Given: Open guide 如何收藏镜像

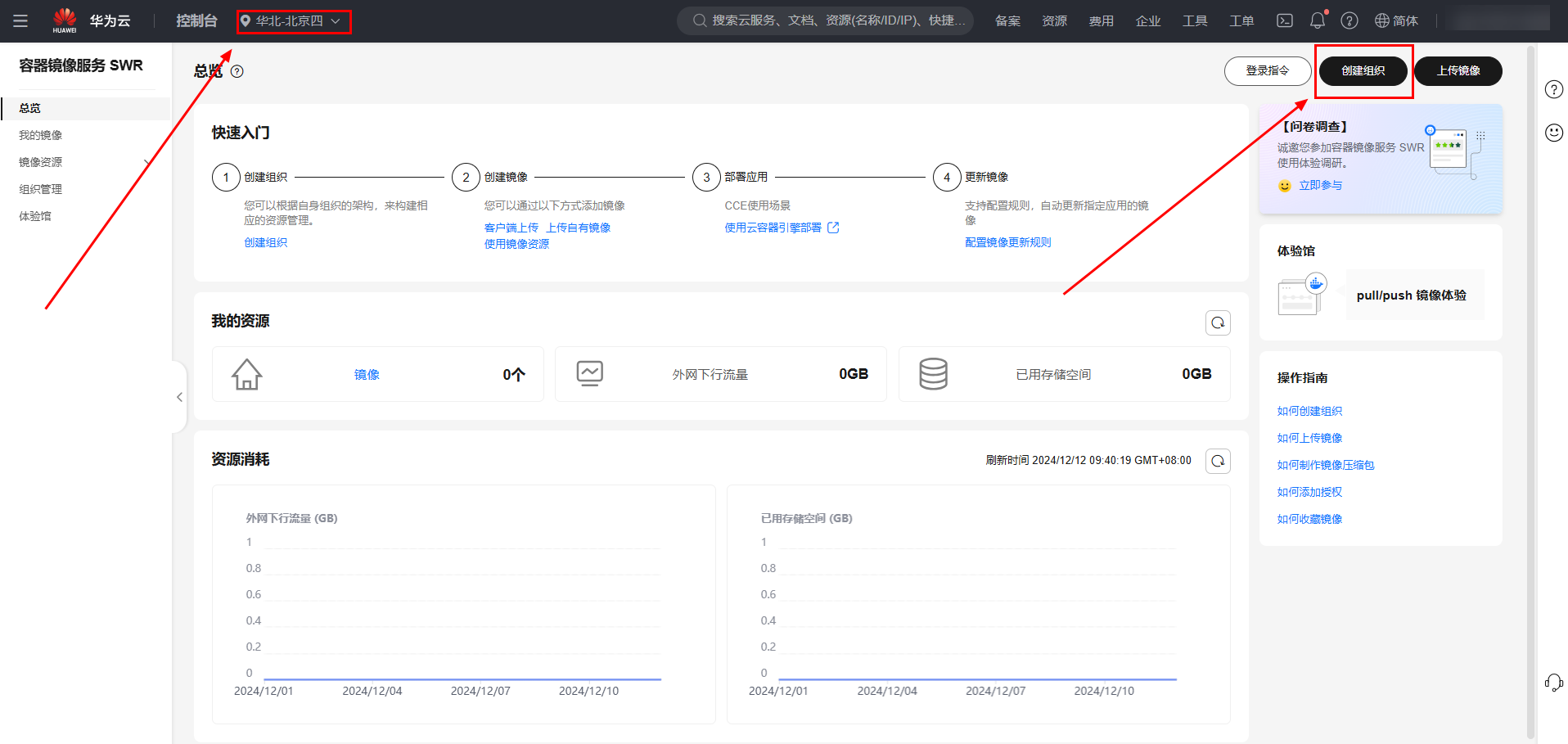Looking at the screenshot, I should pyautogui.click(x=1309, y=519).
